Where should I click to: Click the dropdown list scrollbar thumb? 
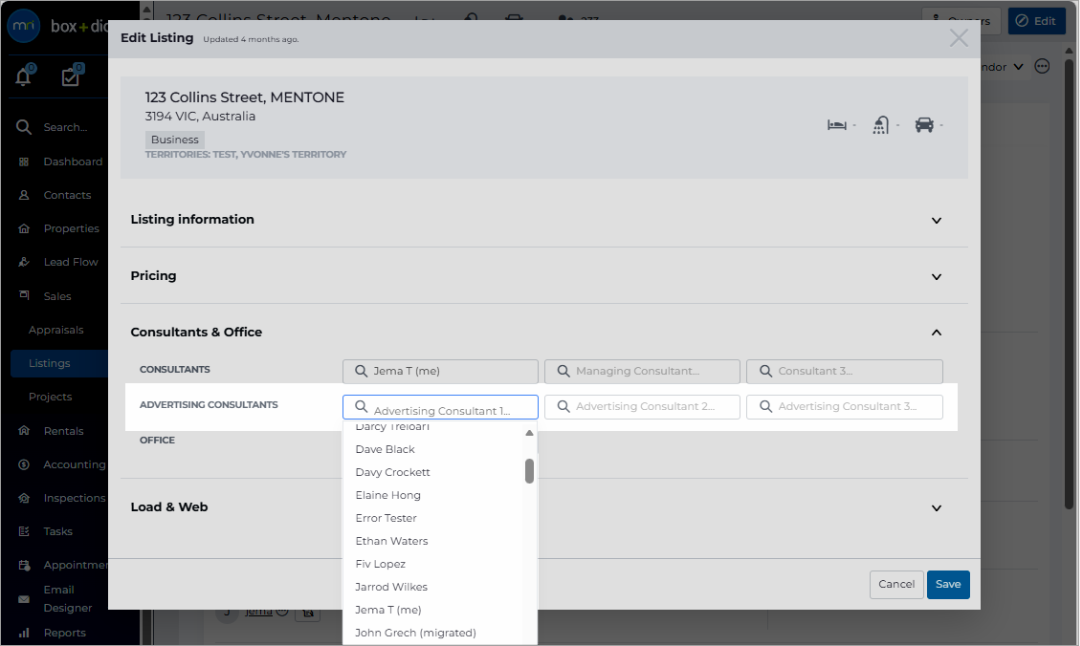coord(529,471)
